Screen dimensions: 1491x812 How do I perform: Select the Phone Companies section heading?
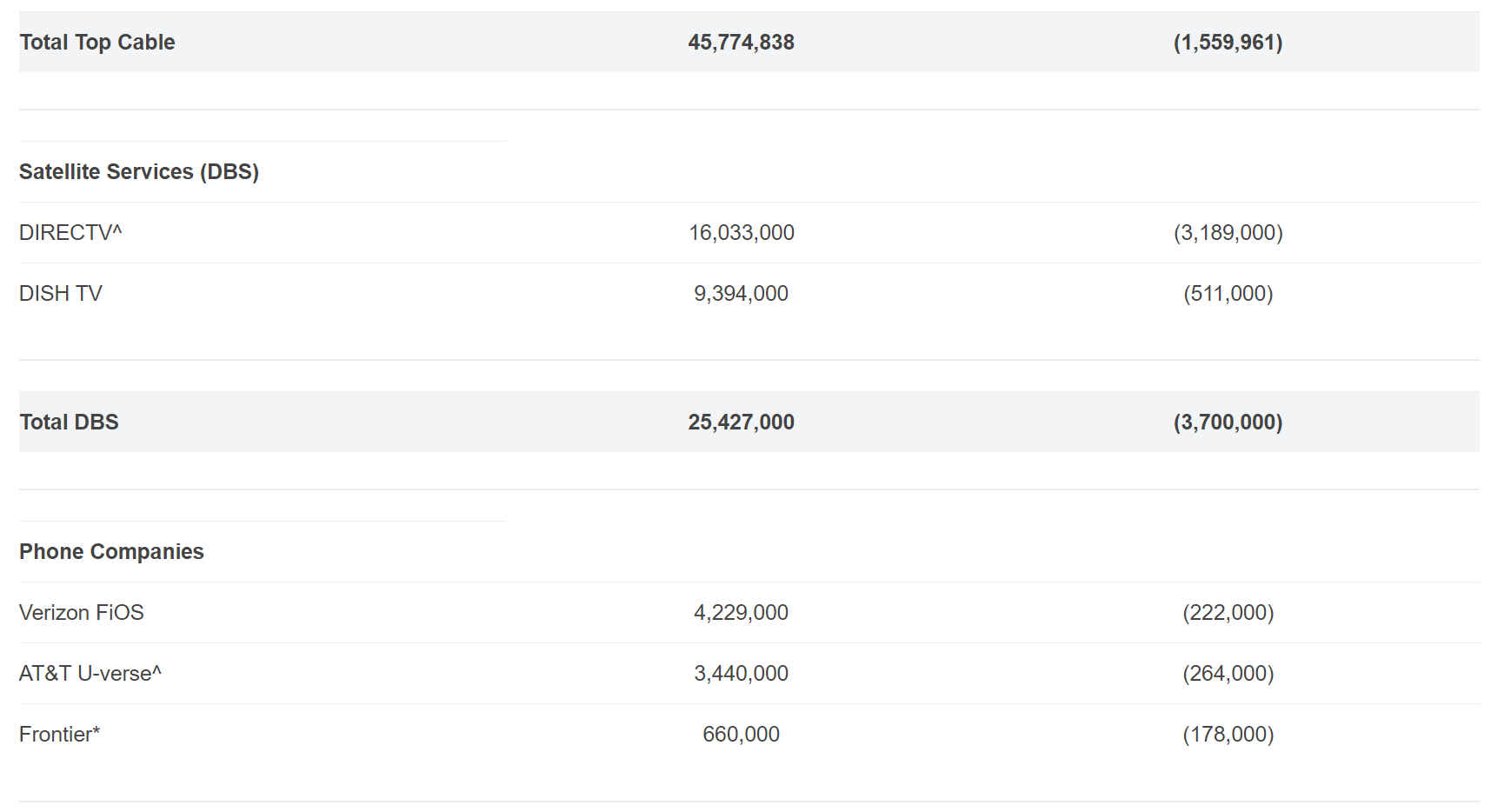111,552
